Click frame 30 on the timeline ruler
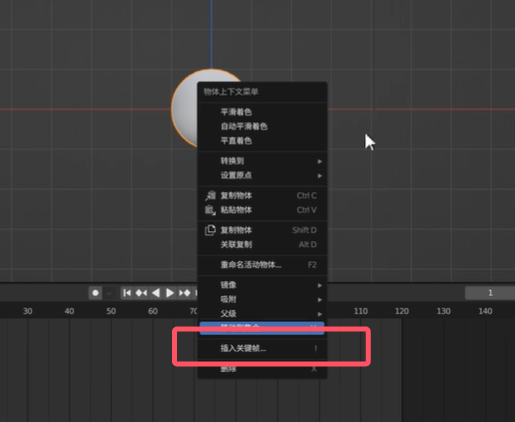515x422 pixels. click(28, 311)
